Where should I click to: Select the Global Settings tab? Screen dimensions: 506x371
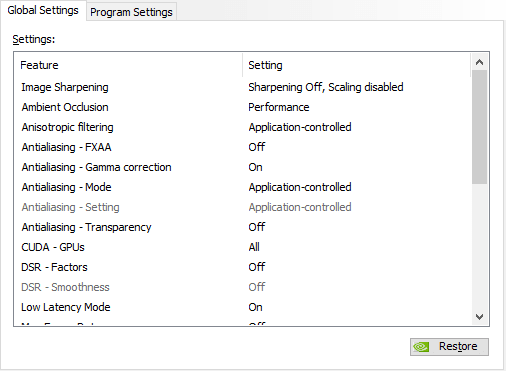43,10
